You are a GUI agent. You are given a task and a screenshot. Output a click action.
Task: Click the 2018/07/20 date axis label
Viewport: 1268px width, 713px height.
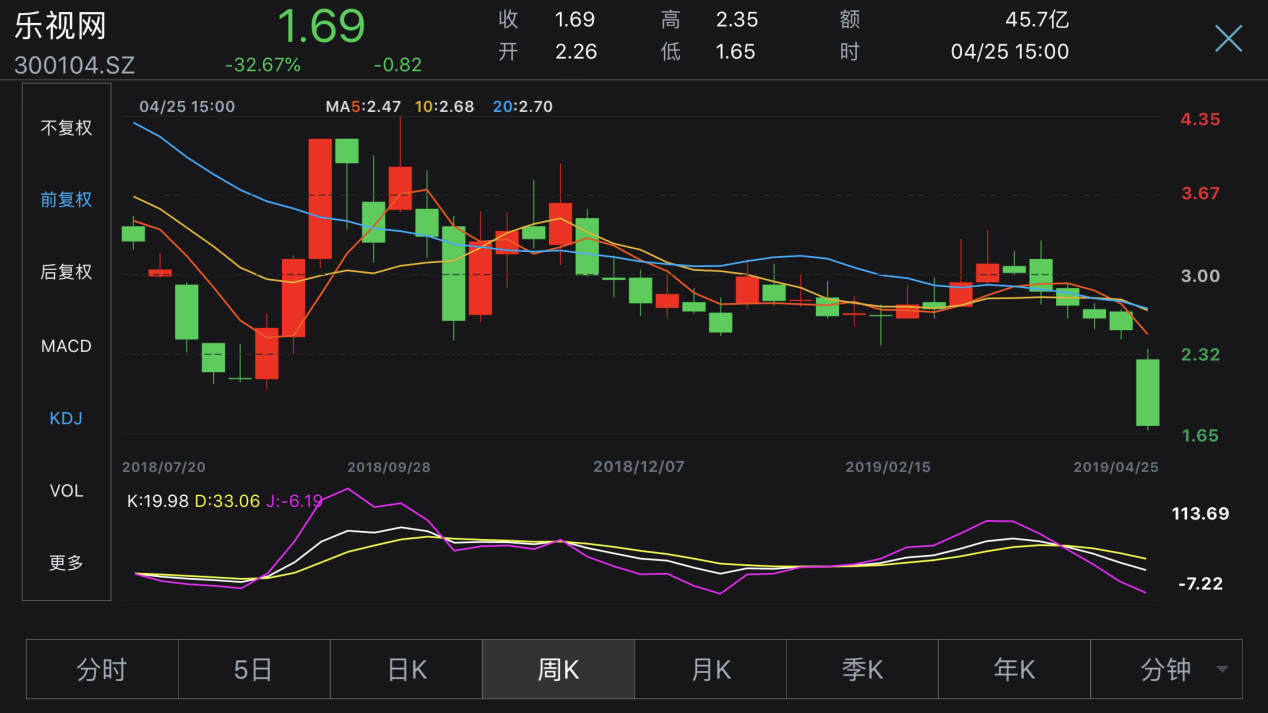click(164, 467)
